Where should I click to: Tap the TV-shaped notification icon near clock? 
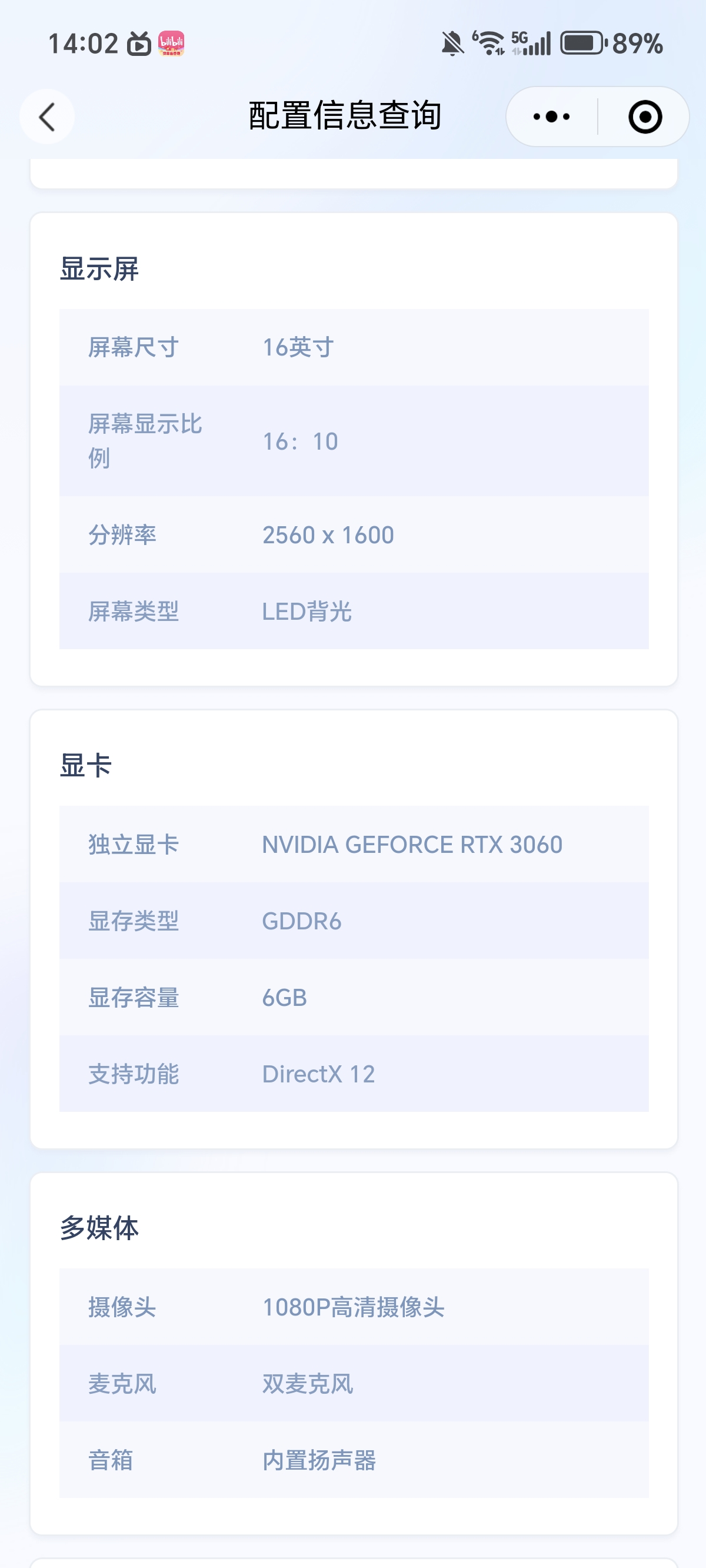(139, 44)
